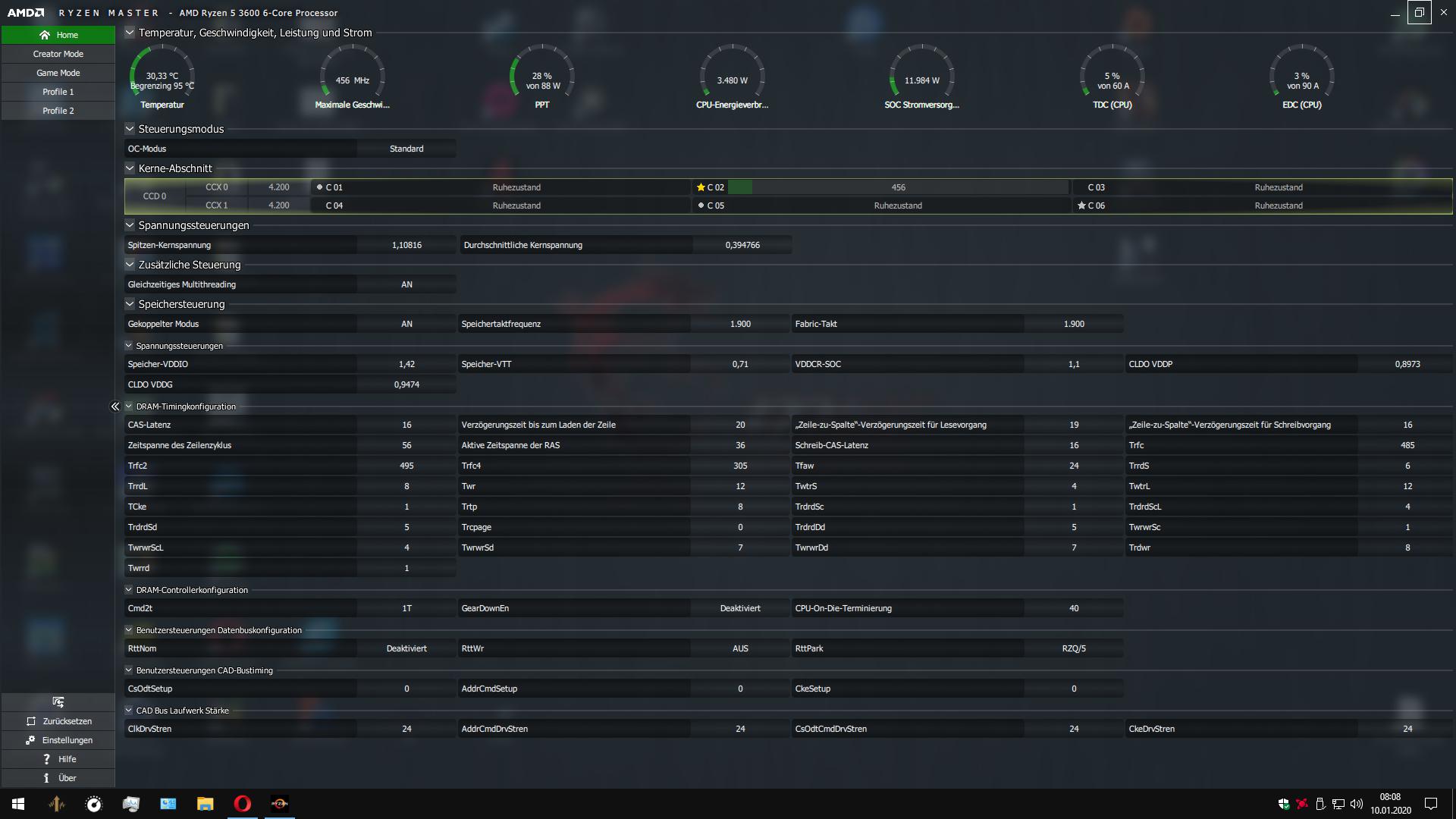Click Zurücksetzen to reset settings
Image resolution: width=1456 pixels, height=819 pixels.
(x=58, y=721)
